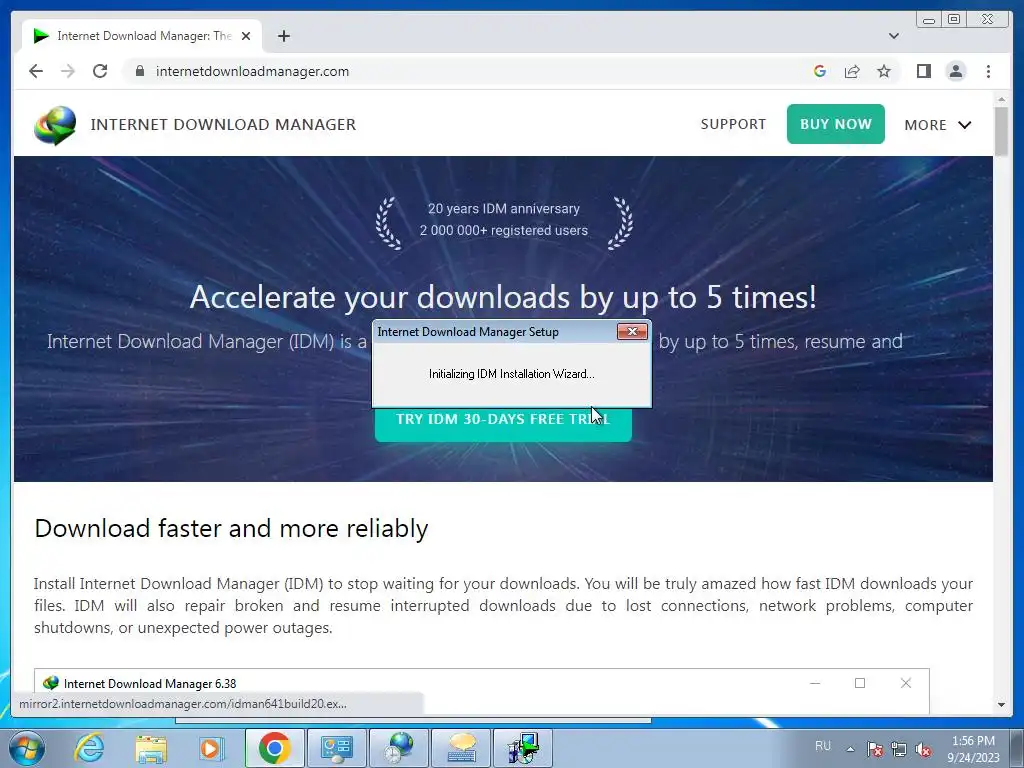Go back to the previous page in Chrome

tap(36, 71)
